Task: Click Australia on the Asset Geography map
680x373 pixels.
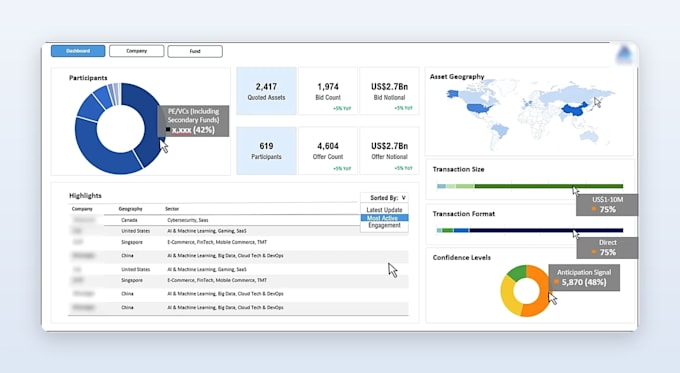Action: pos(589,137)
